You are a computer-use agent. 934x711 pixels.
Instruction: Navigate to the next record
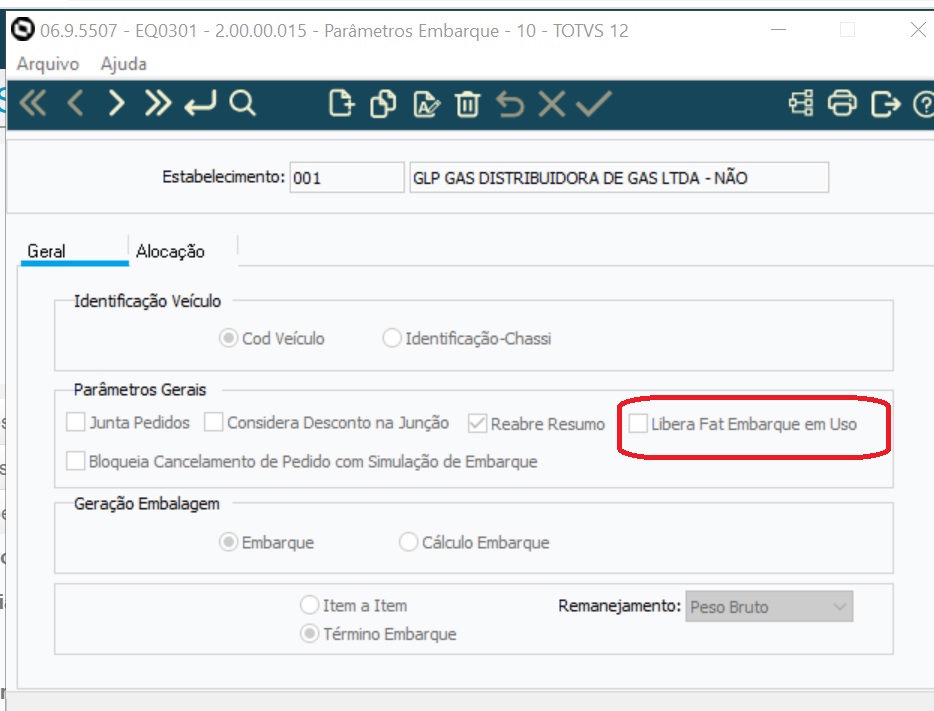tap(117, 104)
